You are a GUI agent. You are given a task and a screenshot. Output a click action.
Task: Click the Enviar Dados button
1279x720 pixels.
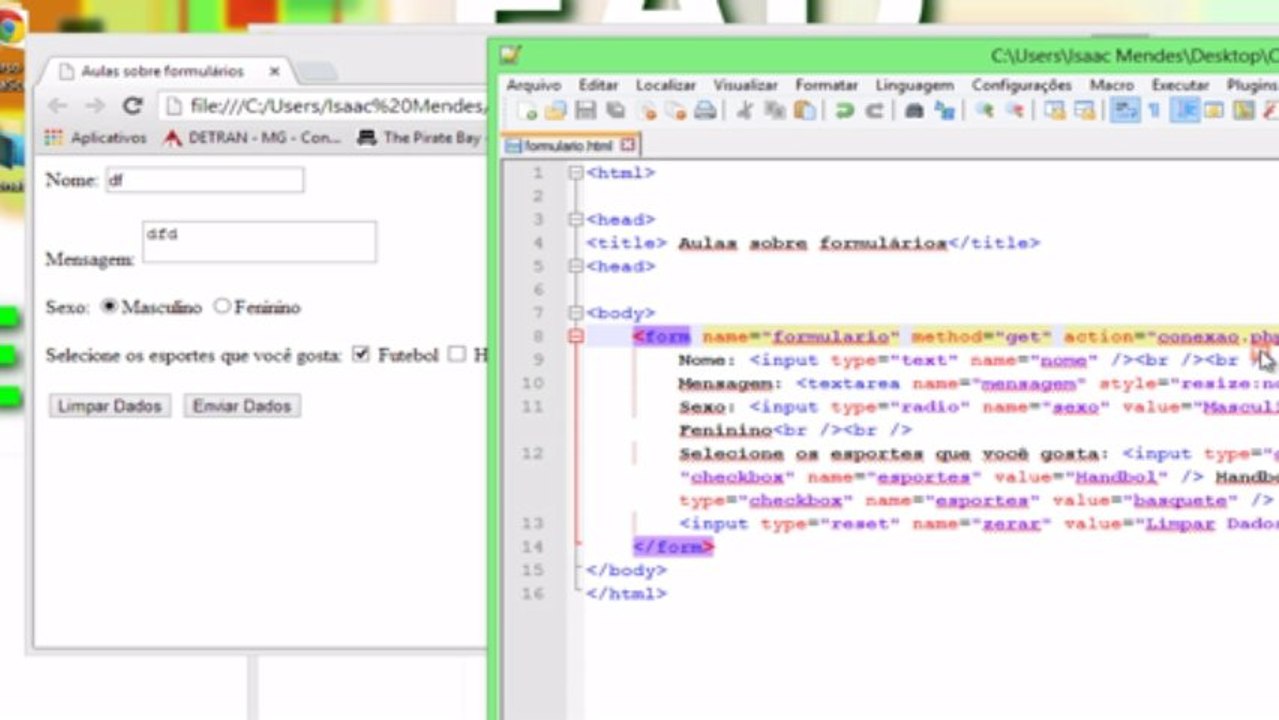[x=242, y=406]
